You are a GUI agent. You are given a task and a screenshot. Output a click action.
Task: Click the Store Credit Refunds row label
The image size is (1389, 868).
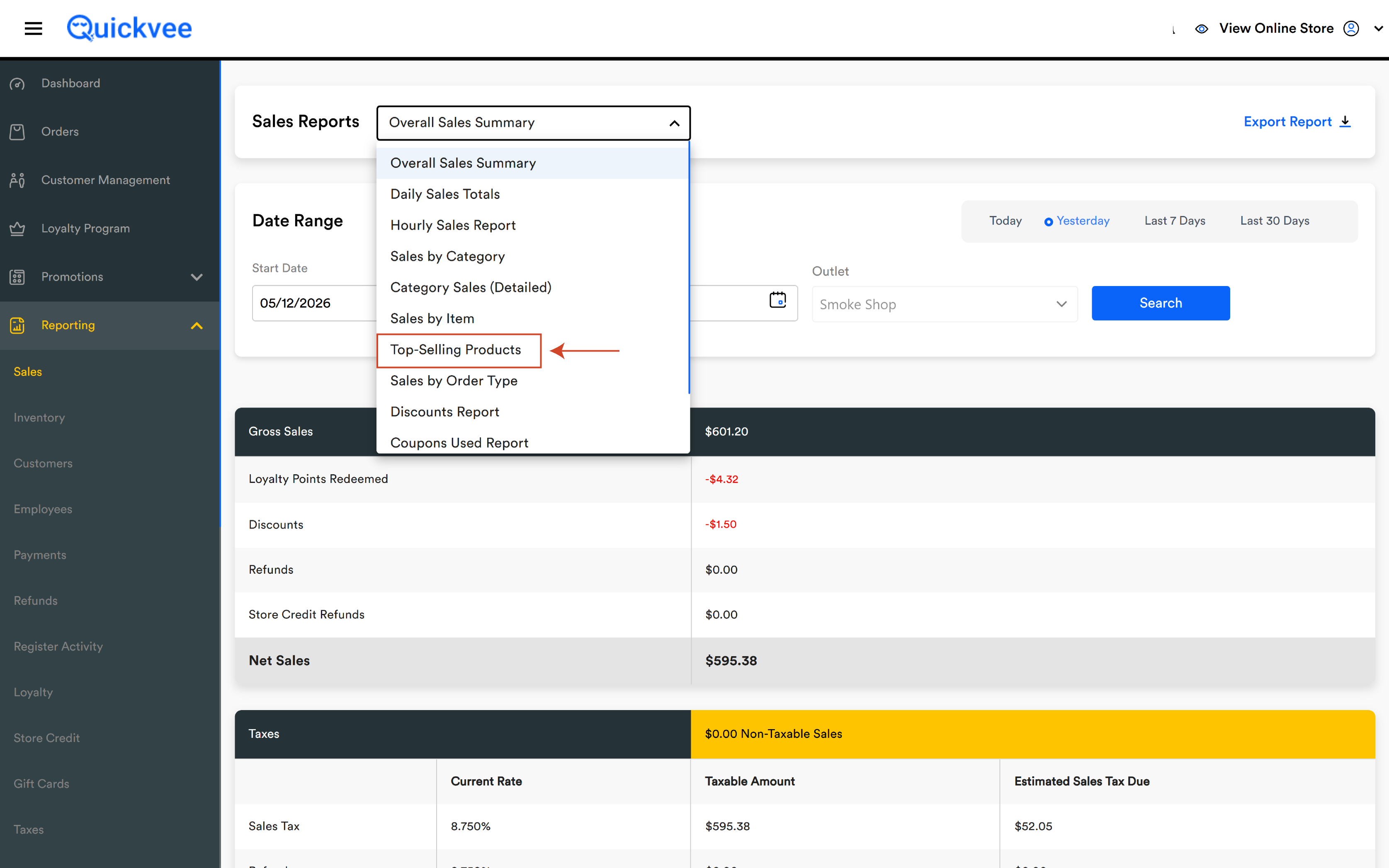[x=307, y=615]
